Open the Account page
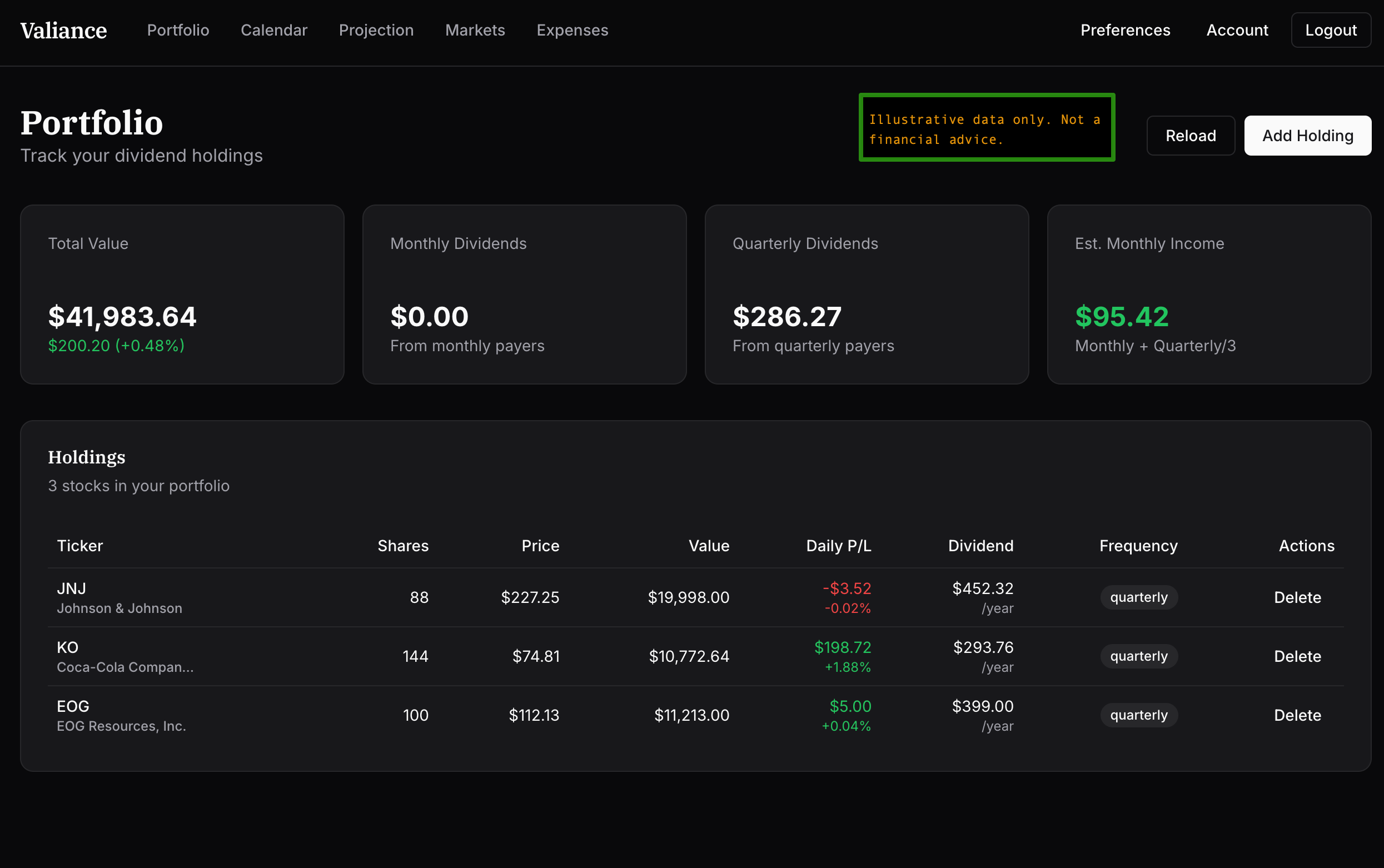This screenshot has height=868, width=1384. (x=1237, y=31)
